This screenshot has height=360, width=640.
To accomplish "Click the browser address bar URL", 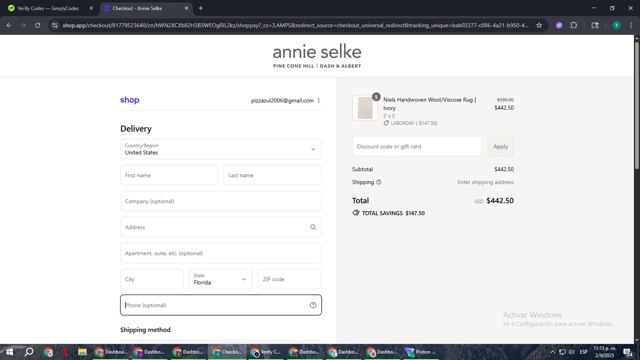I will (x=295, y=25).
